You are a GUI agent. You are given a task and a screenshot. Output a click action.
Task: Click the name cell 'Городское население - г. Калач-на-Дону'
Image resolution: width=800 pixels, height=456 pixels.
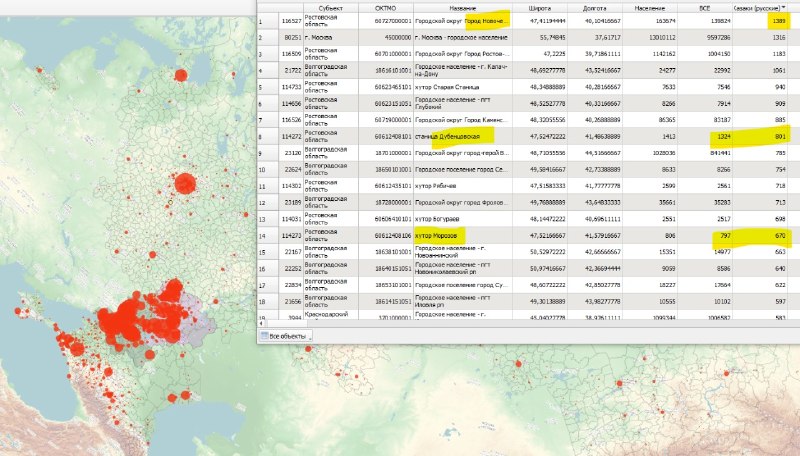click(463, 70)
